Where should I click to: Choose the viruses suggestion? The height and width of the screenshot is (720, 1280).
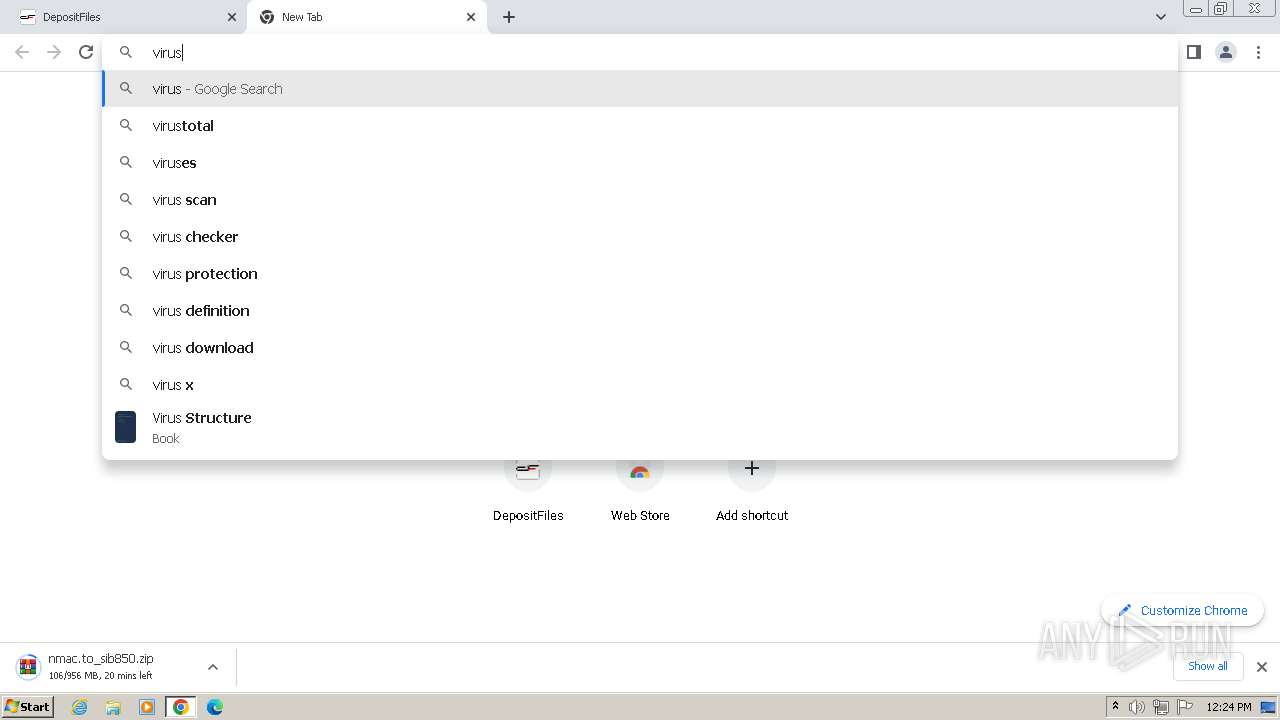640,162
